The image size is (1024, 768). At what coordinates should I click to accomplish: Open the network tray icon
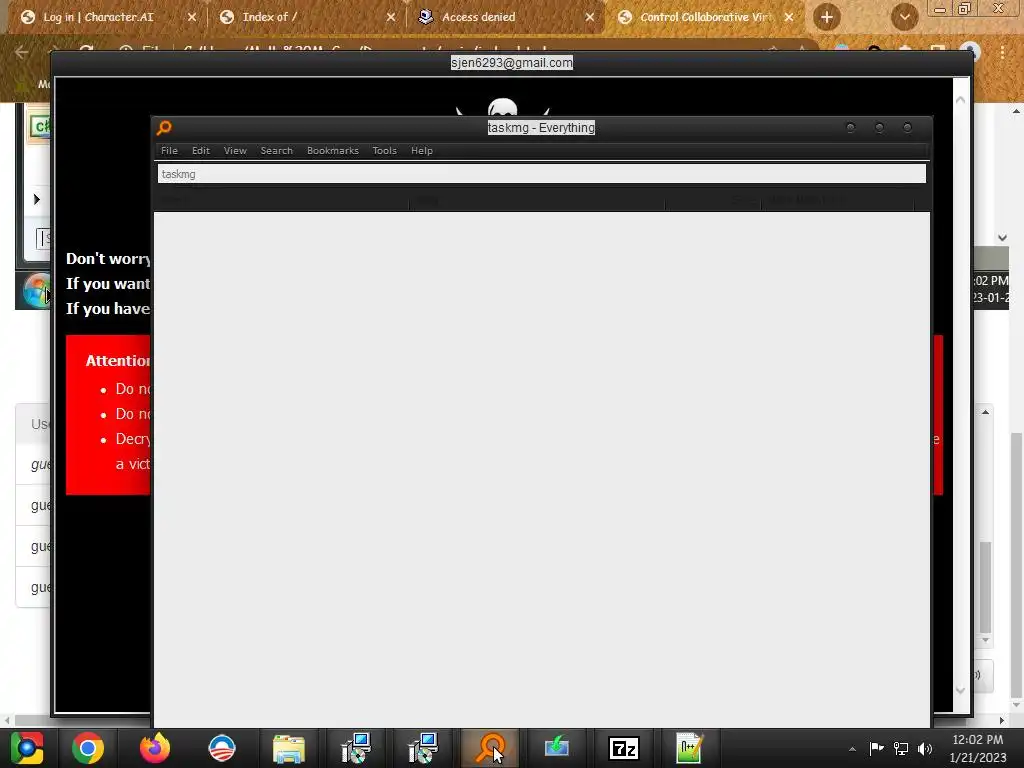[901, 748]
